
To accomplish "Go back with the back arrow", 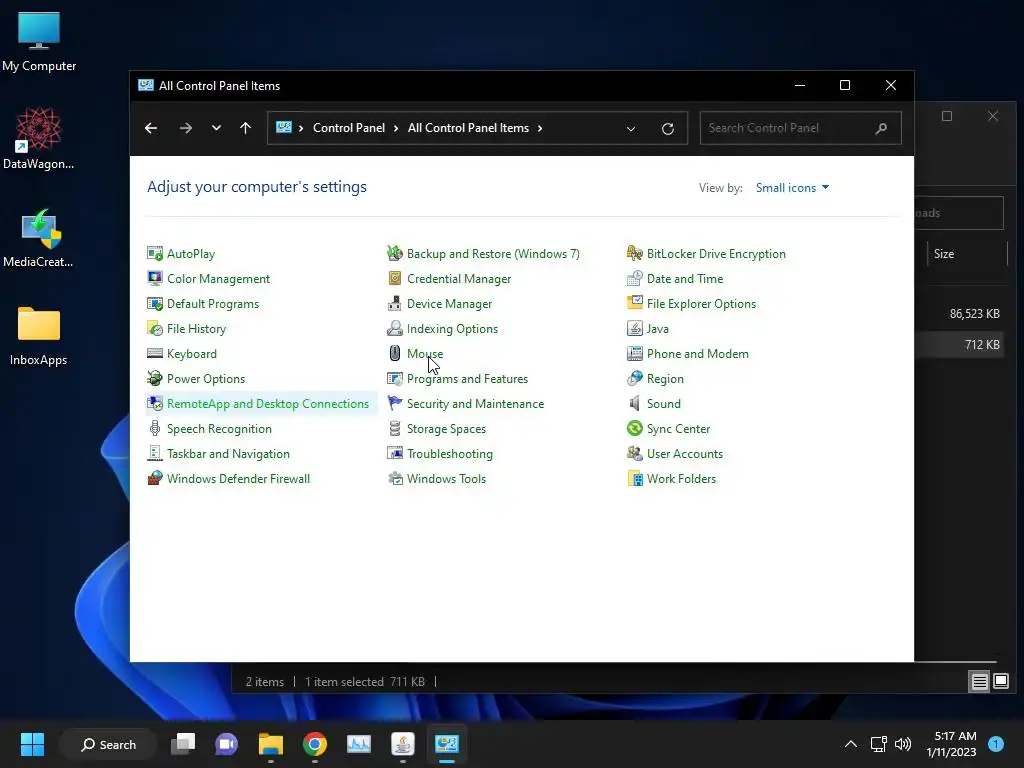I will pyautogui.click(x=151, y=128).
